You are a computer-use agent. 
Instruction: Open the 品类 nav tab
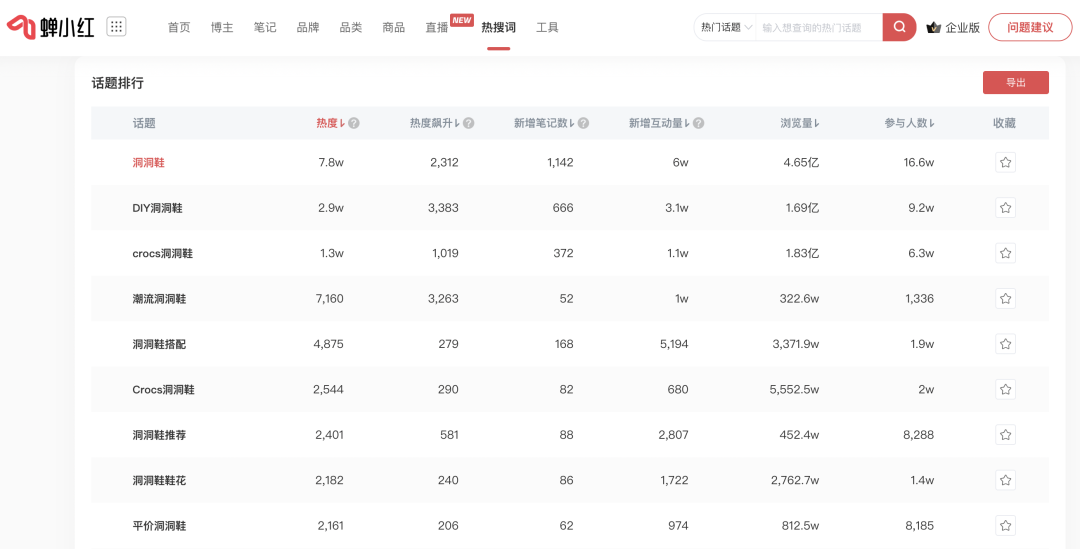click(x=351, y=28)
